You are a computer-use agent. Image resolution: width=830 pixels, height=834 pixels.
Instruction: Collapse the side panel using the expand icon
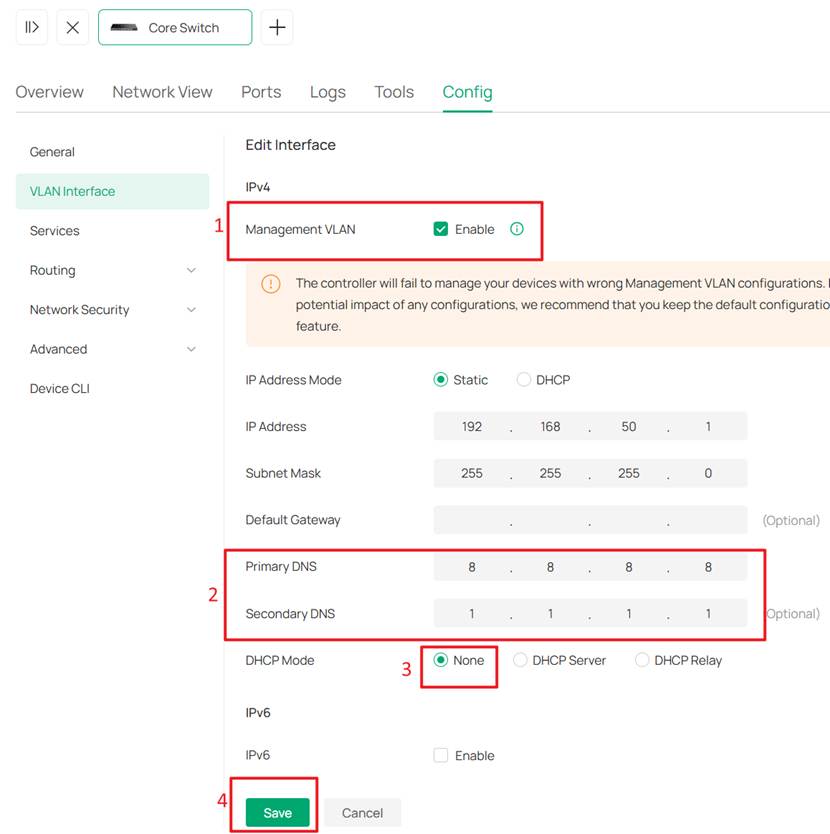[x=32, y=27]
